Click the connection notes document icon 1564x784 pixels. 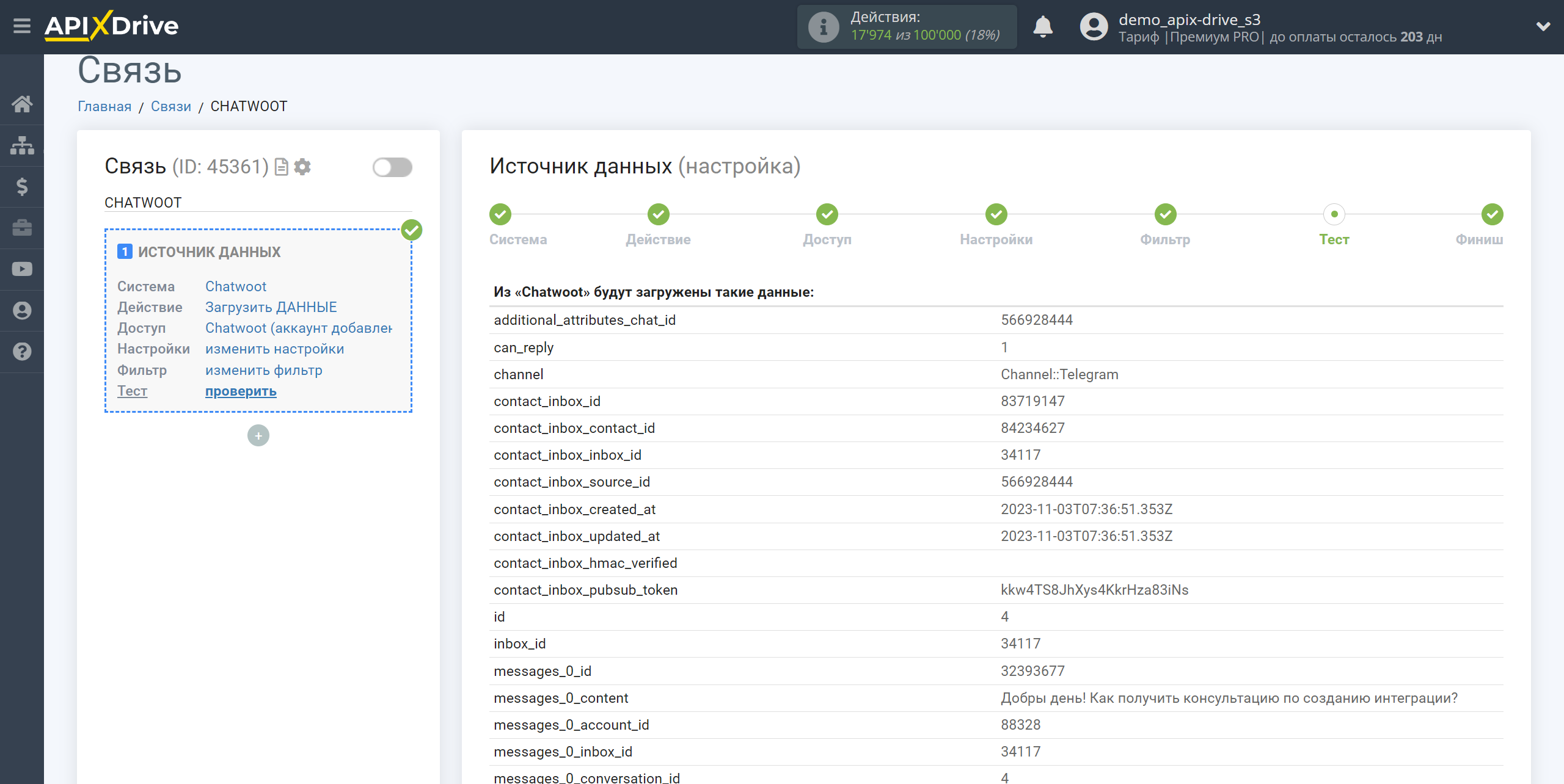[281, 167]
